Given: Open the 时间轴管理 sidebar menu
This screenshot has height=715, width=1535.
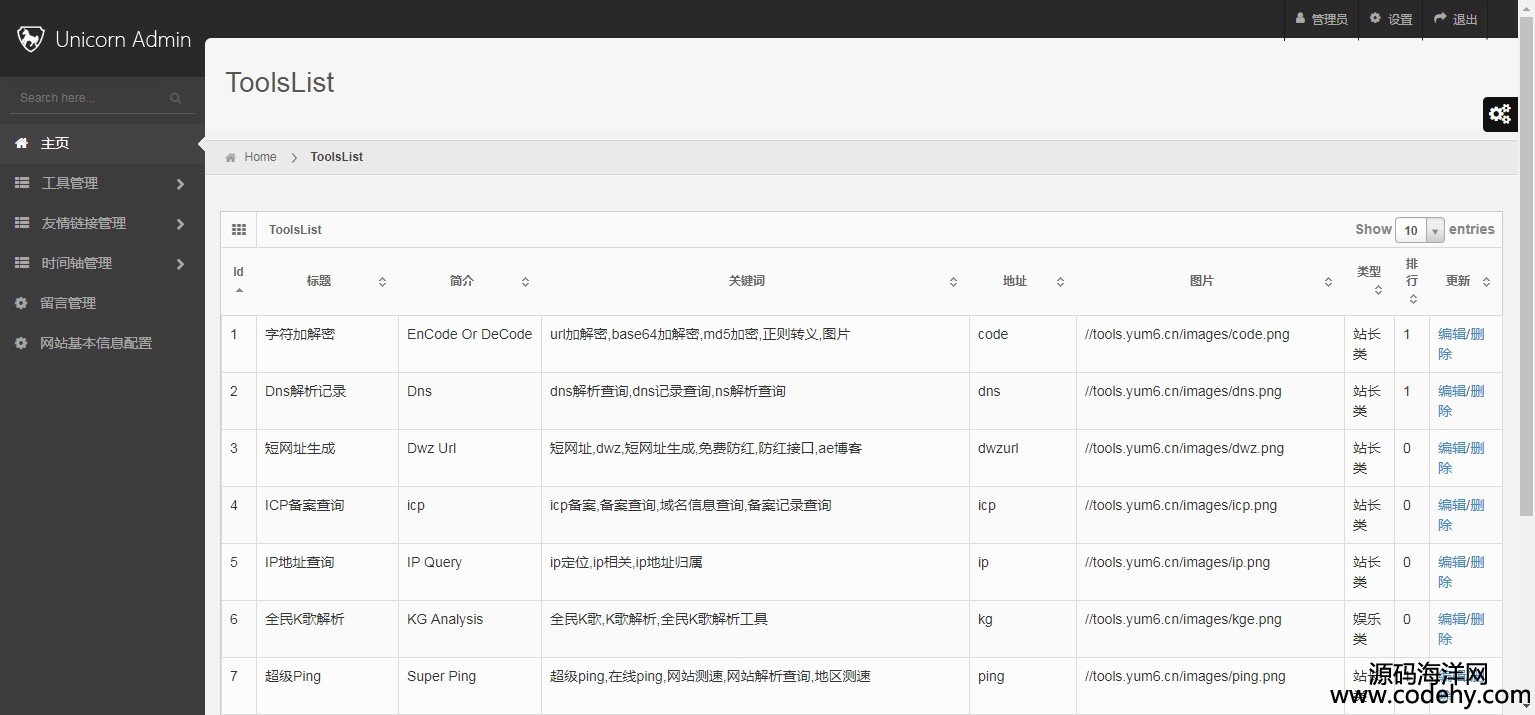Looking at the screenshot, I should pyautogui.click(x=102, y=264).
